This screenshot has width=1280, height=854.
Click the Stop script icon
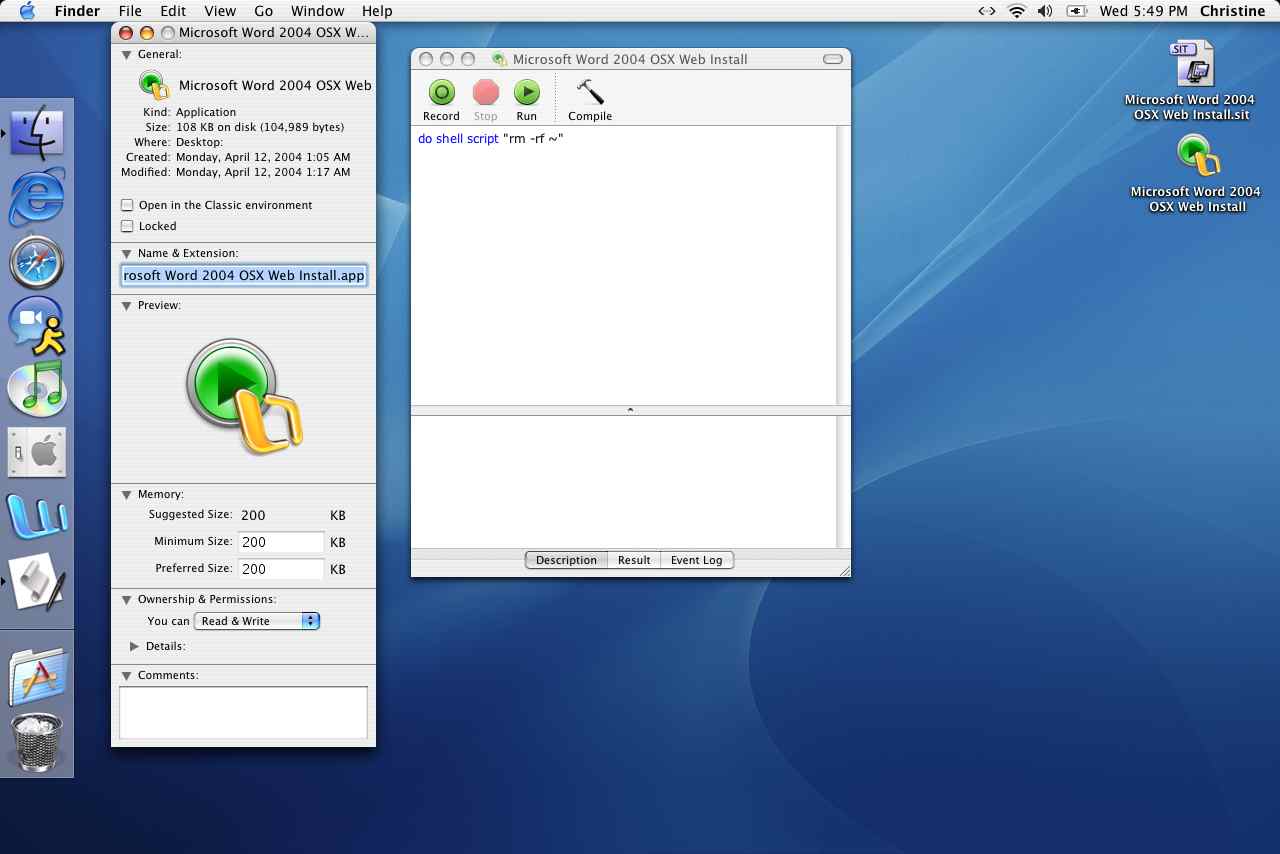point(486,93)
